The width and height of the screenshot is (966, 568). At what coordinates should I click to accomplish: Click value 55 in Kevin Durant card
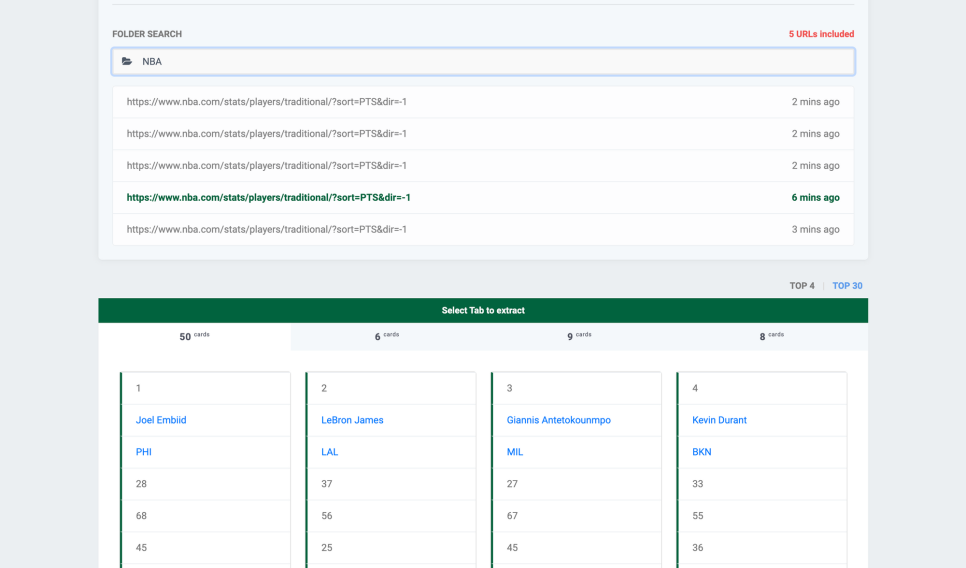click(697, 516)
